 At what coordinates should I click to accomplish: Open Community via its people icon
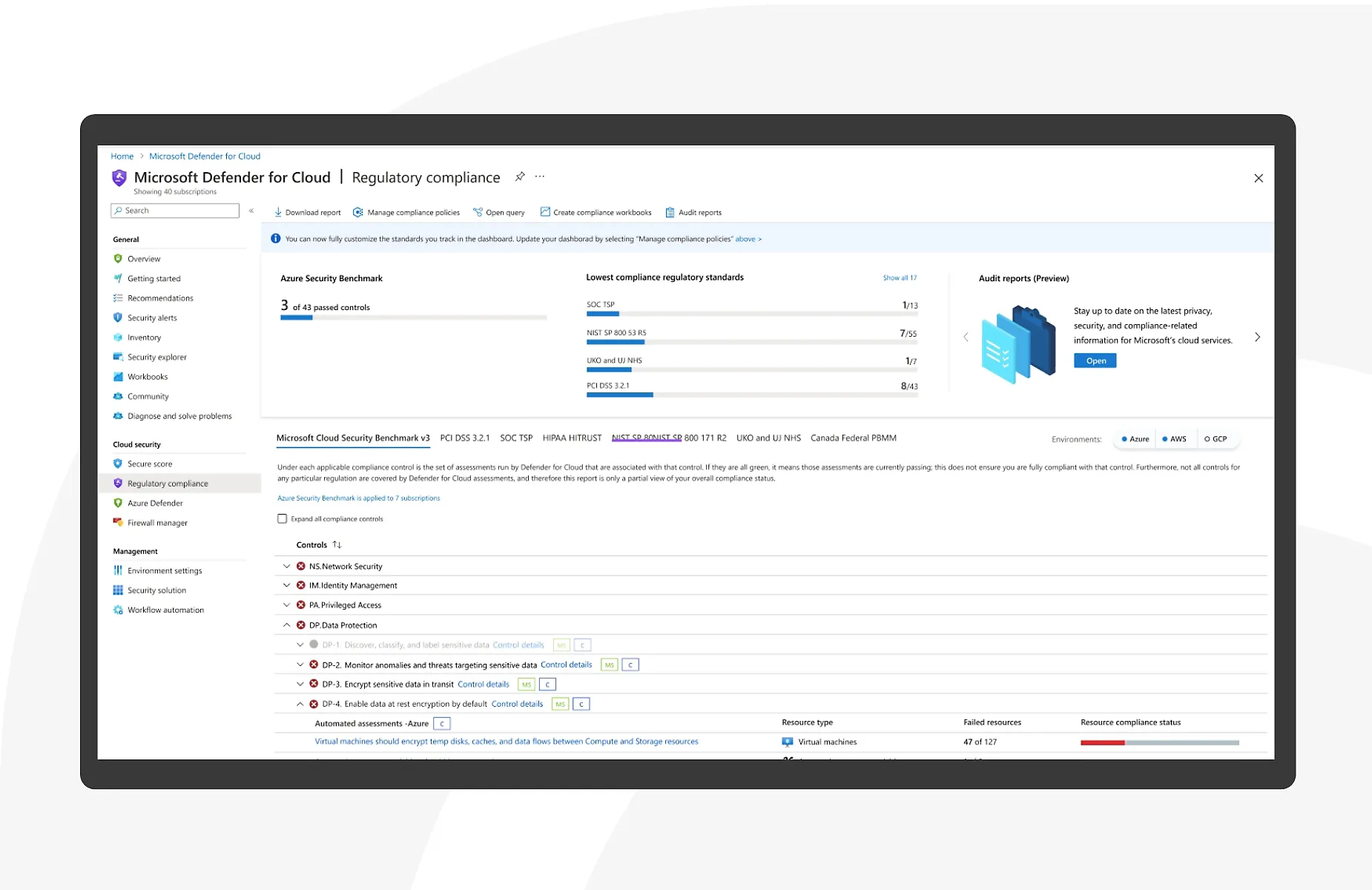pos(118,396)
